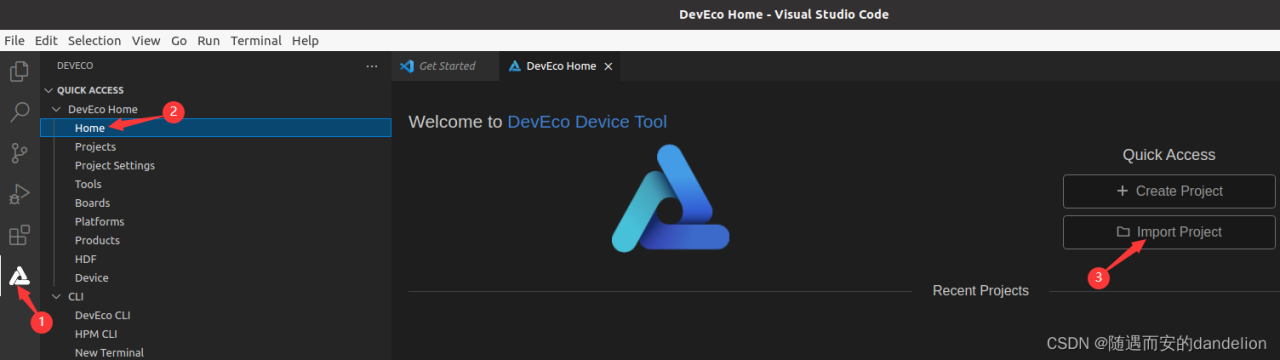Switch to the Get Started tab
This screenshot has height=360, width=1280.
(x=437, y=66)
